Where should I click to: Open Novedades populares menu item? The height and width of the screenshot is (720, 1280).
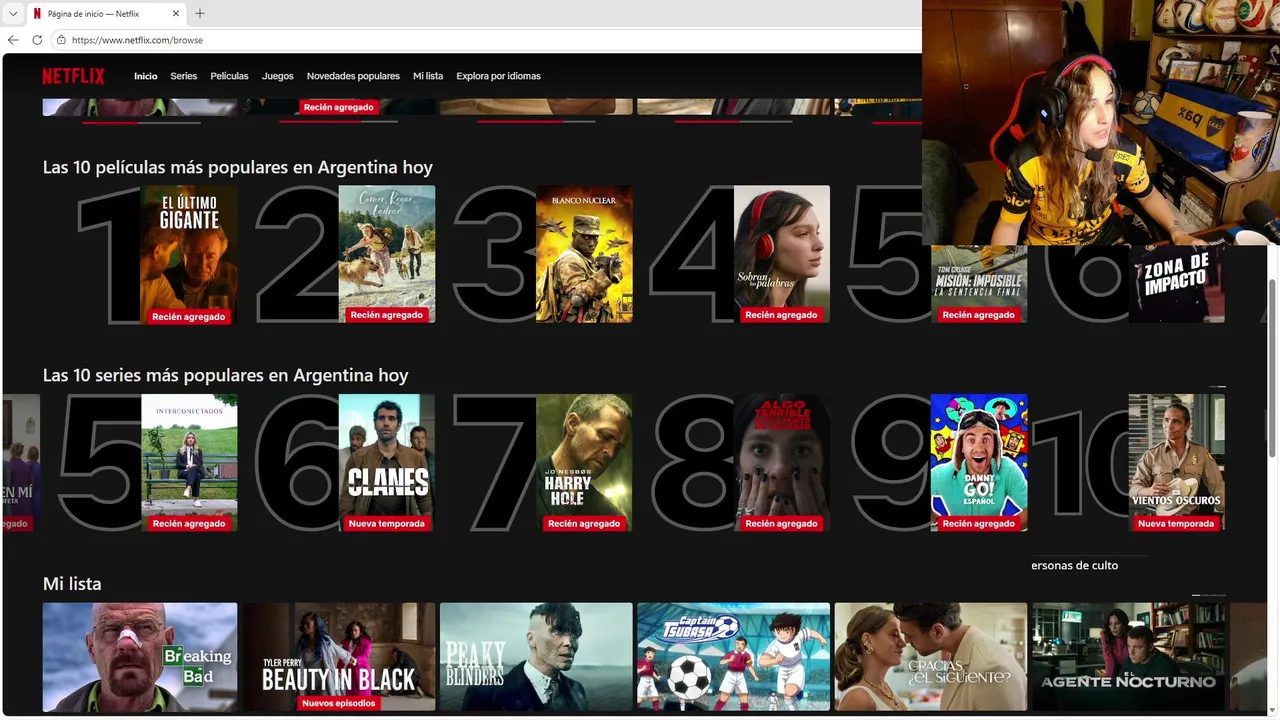(x=353, y=76)
